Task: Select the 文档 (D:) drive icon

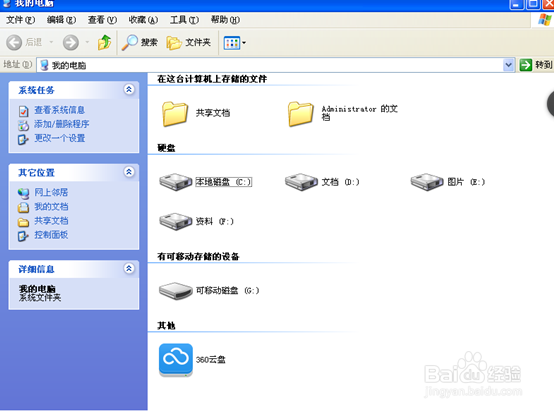Action: 301,182
